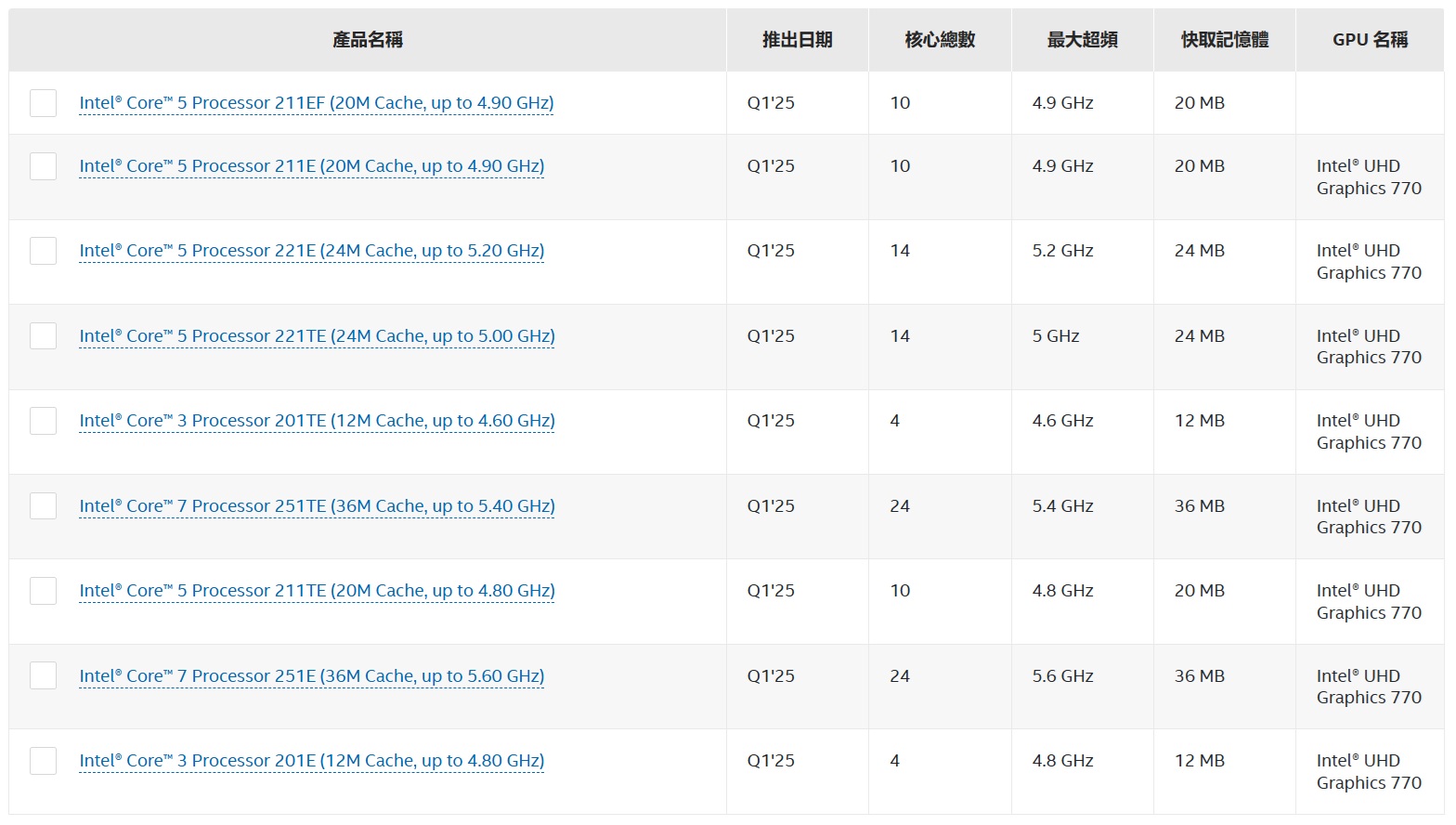This screenshot has height=825, width=1456.
Task: Sort by 最大超頻 column header
Action: pyautogui.click(x=1082, y=40)
